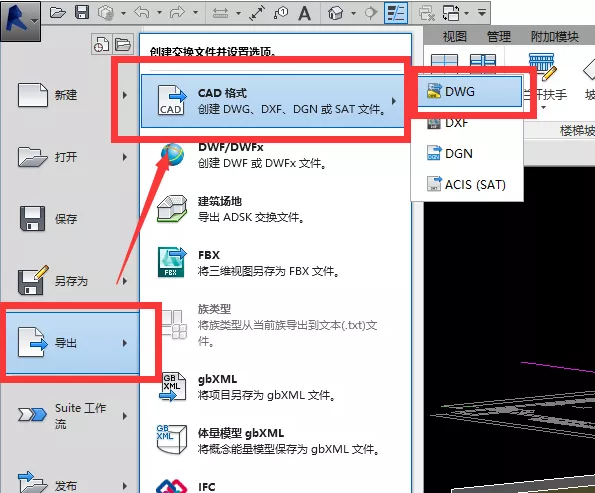Select the 体量模型 gbXML export option
The image size is (595, 493).
pyautogui.click(x=276, y=441)
